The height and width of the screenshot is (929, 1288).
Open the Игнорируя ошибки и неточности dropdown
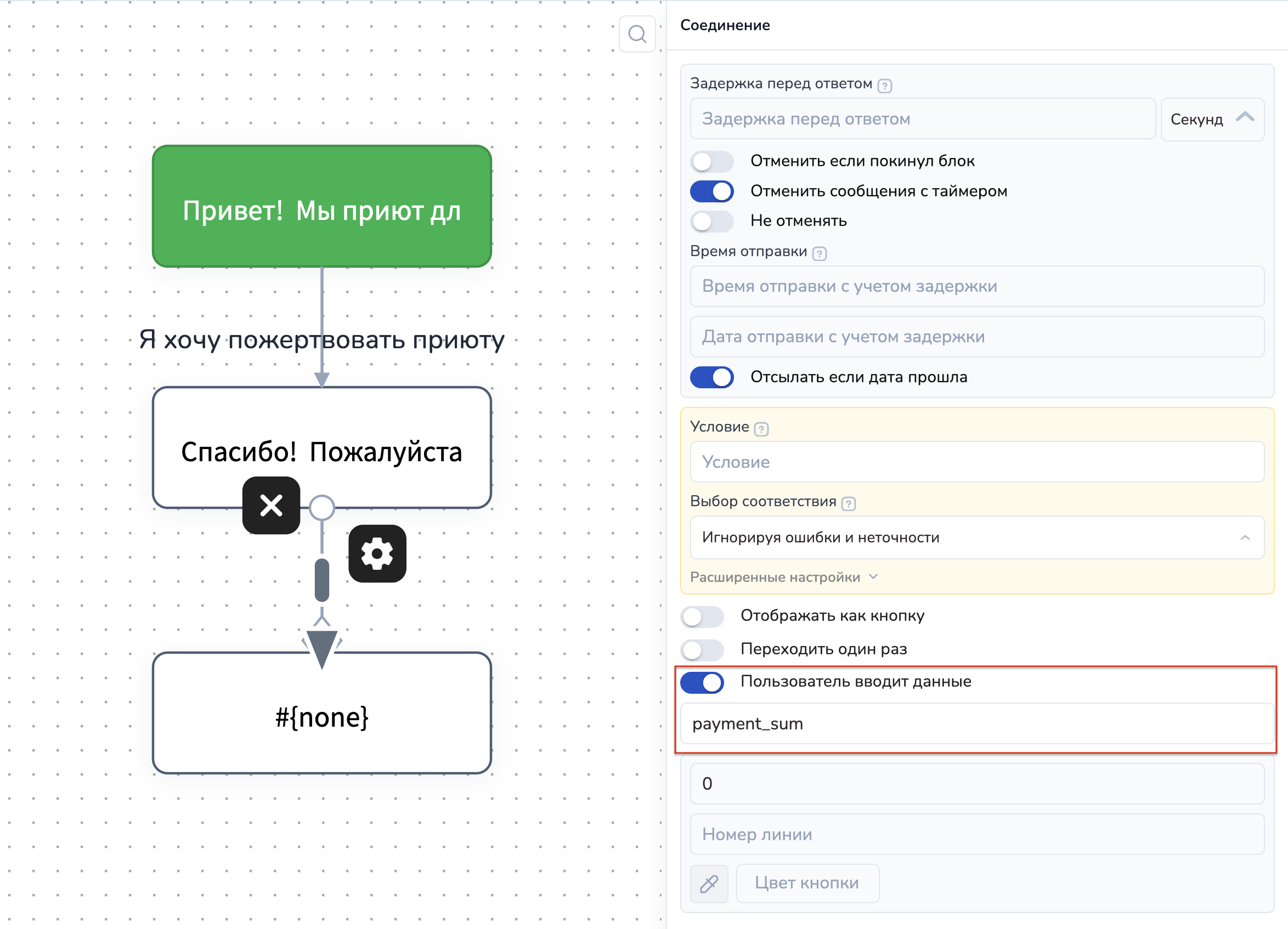point(976,537)
